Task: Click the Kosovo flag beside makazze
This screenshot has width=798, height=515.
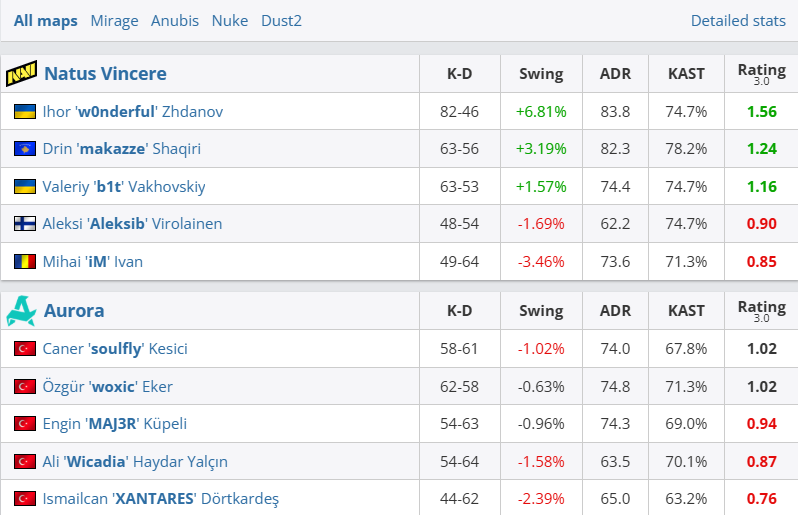Action: click(x=25, y=149)
